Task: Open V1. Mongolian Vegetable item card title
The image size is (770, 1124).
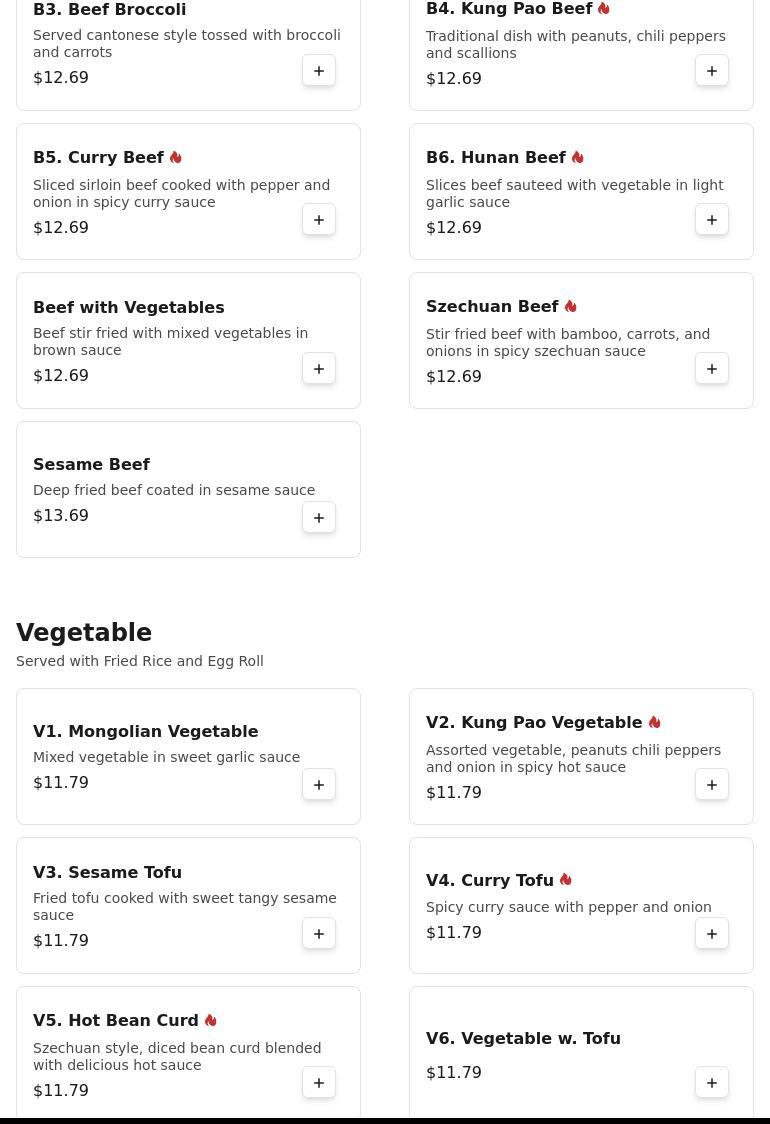Action: pos(145,731)
